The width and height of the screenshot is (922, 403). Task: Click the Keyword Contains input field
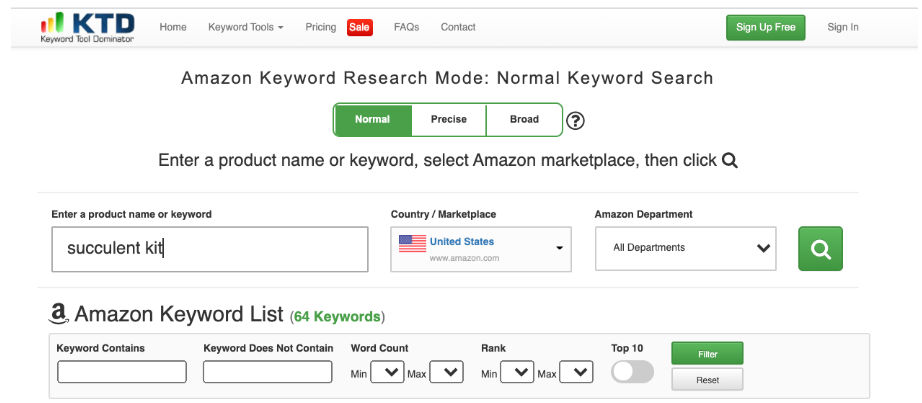click(x=122, y=372)
